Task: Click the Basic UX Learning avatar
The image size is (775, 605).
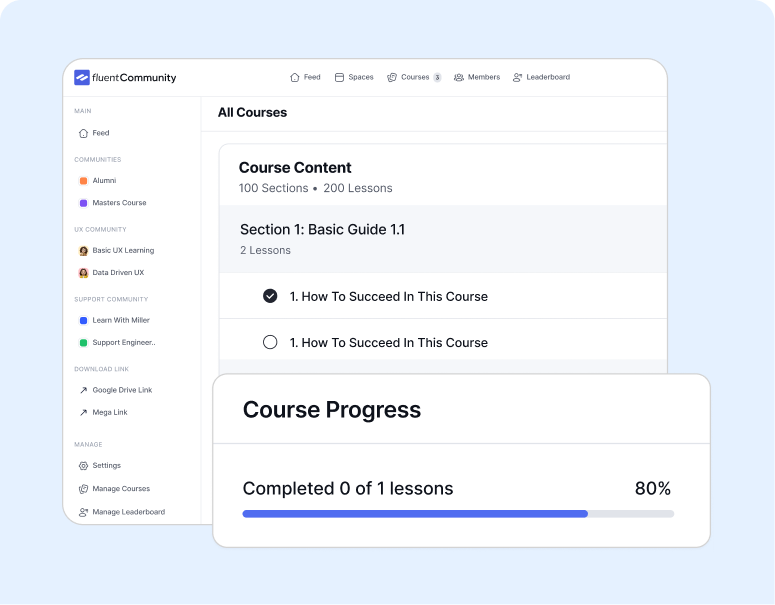Action: 83,251
